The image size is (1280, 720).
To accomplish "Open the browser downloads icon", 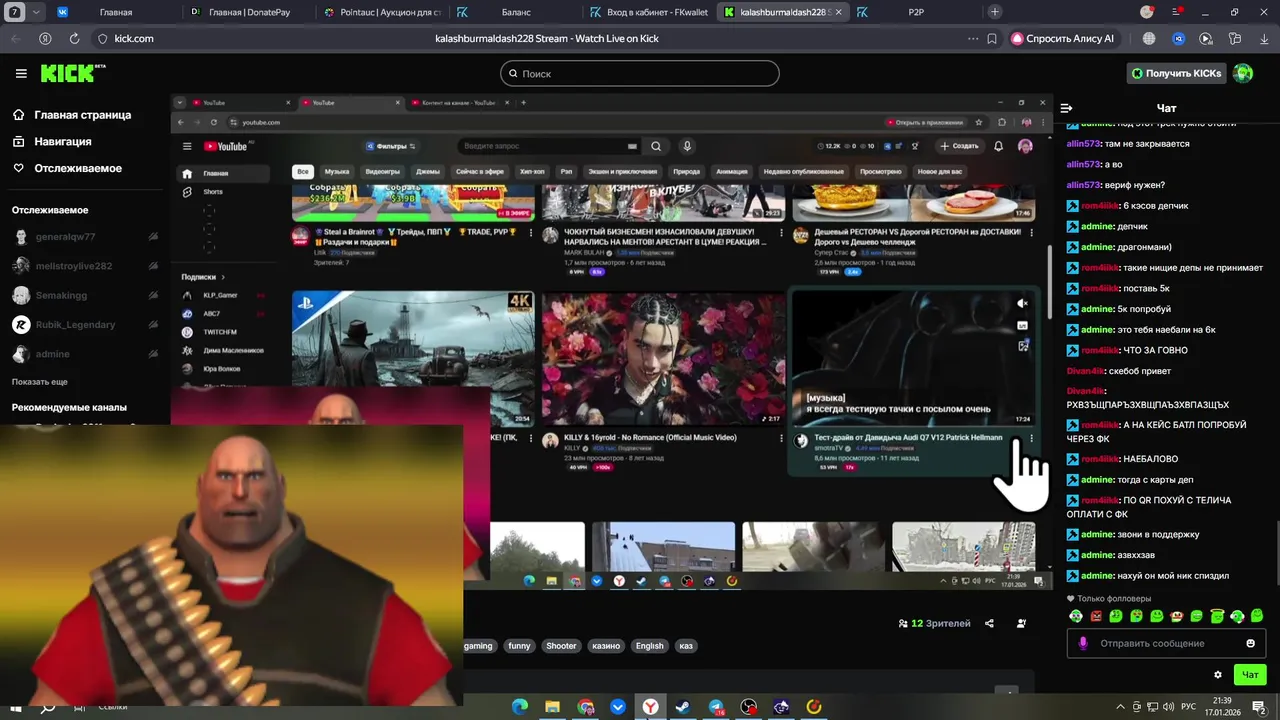I will pyautogui.click(x=1263, y=38).
